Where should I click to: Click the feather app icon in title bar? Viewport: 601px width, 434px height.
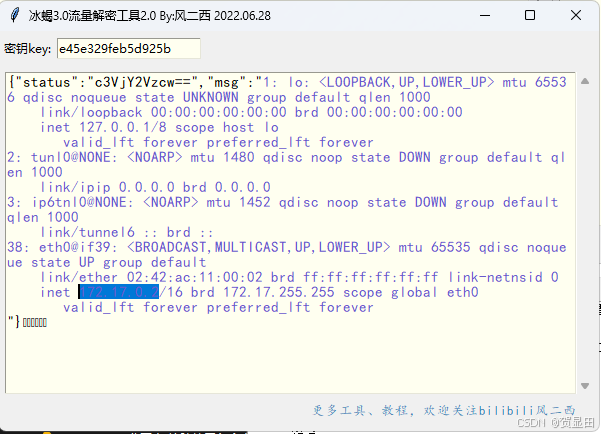(x=15, y=15)
